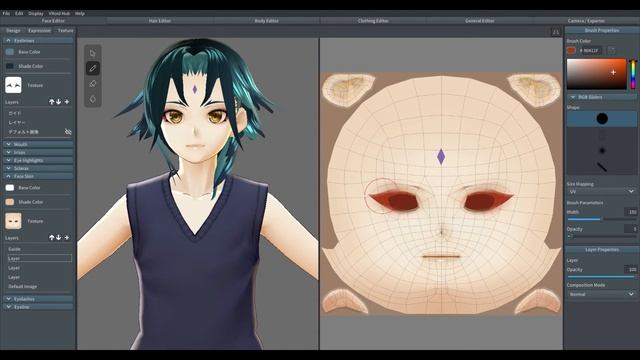Switch to the Clothing Editor tab
640x360 pixels.
click(x=373, y=20)
